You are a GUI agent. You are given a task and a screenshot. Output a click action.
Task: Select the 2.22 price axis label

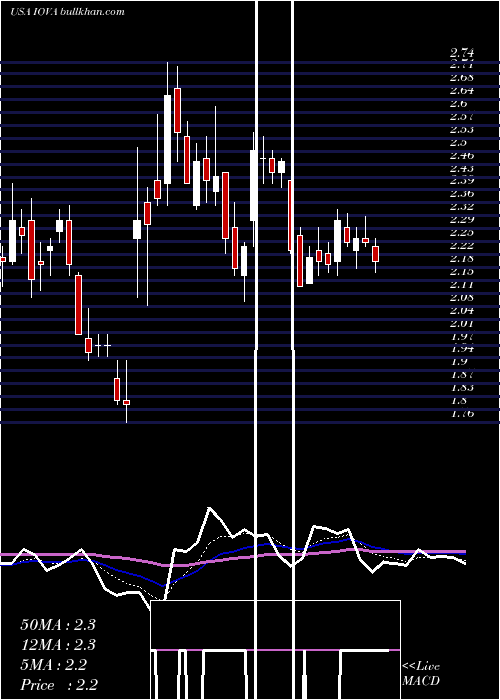pyautogui.click(x=462, y=246)
